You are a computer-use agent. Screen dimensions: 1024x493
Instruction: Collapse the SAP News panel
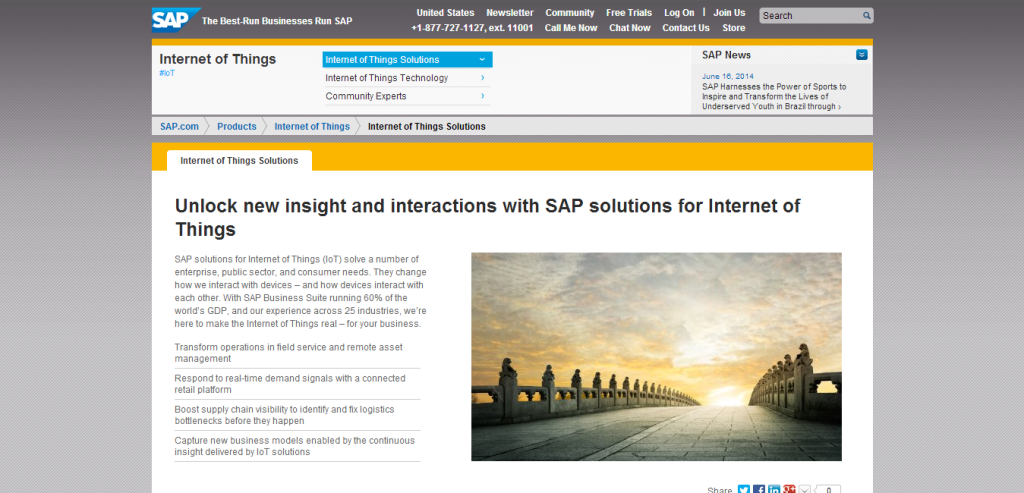point(861,55)
